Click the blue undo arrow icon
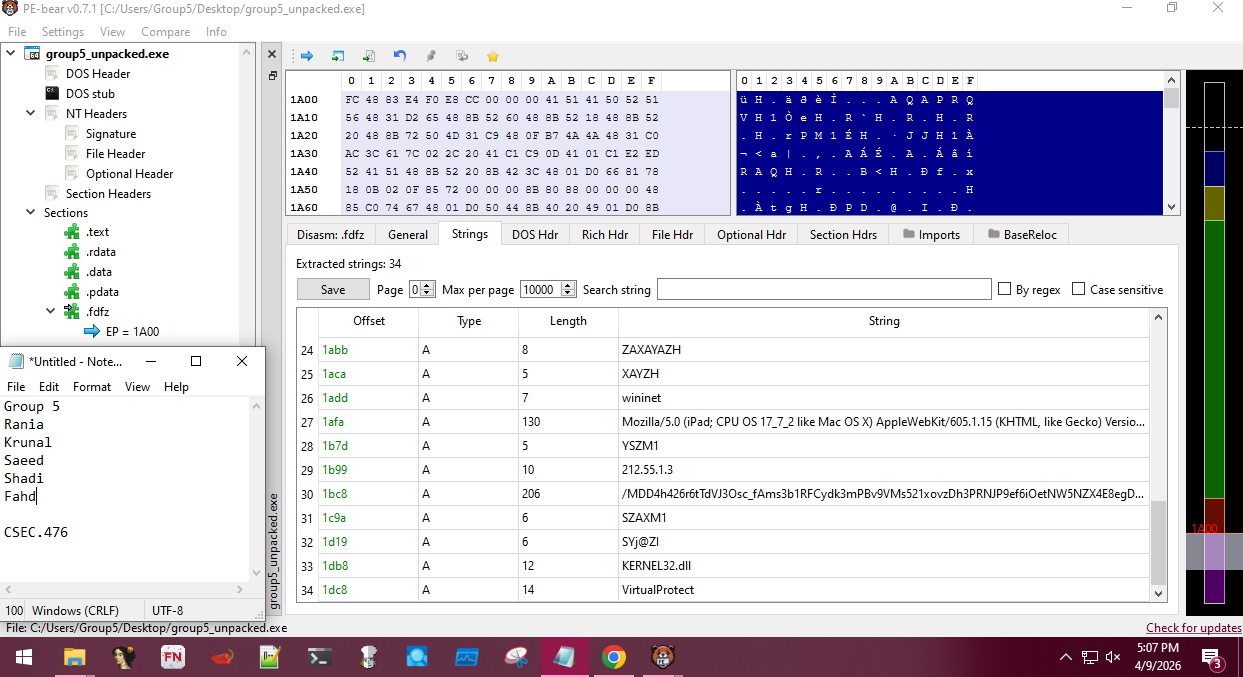Image resolution: width=1243 pixels, height=677 pixels. click(x=400, y=56)
